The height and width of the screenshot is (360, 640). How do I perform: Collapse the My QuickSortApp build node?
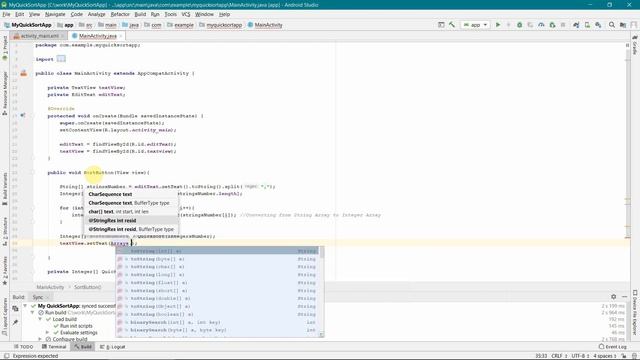click(x=25, y=306)
